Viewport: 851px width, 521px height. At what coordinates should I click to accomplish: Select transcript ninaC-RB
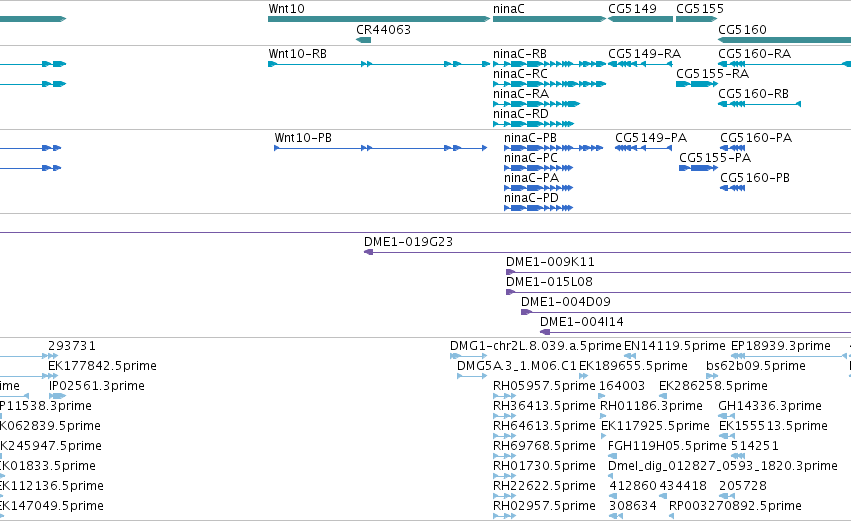(549, 64)
